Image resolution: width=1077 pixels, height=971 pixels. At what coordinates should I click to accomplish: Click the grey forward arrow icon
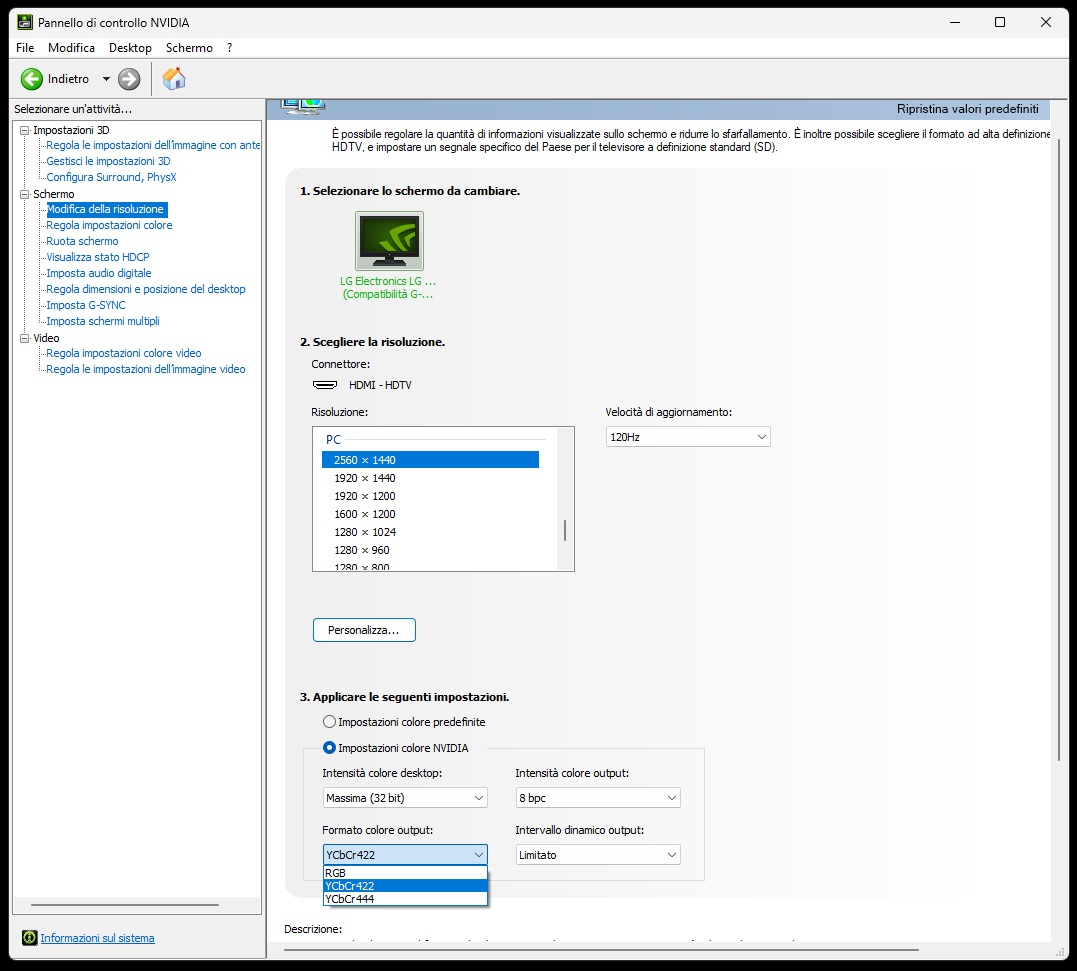[128, 79]
